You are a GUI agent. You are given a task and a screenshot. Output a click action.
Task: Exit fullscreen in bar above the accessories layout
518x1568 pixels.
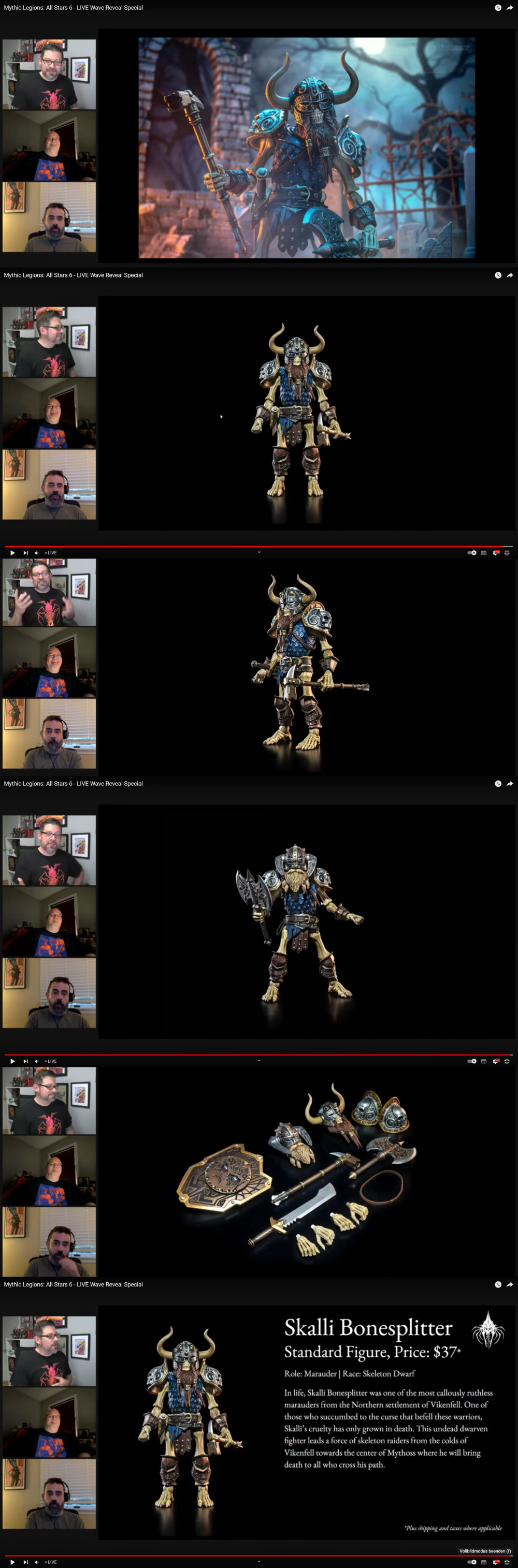pos(507,1061)
